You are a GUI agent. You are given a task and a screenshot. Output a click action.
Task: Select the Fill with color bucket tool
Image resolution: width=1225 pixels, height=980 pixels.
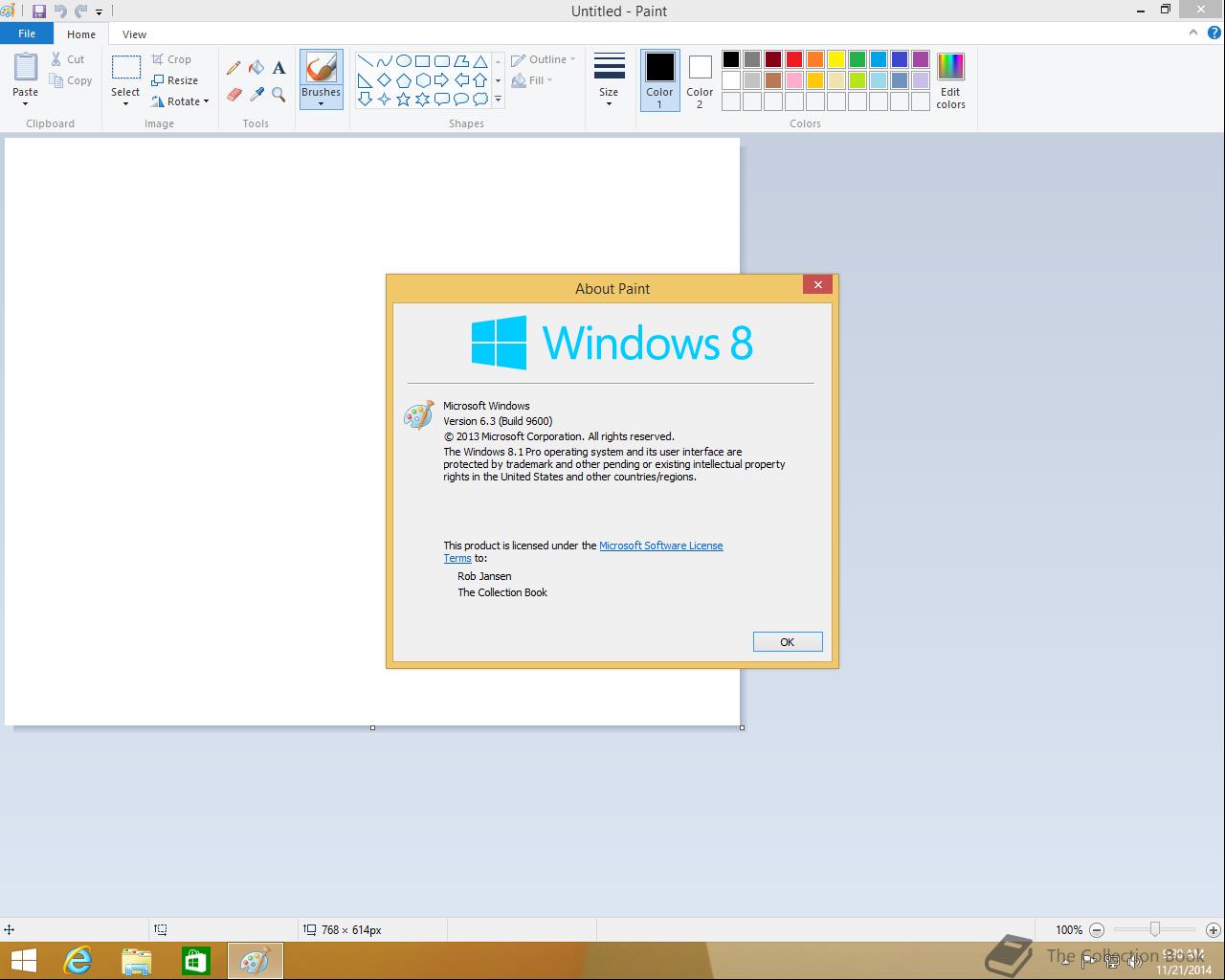[256, 68]
